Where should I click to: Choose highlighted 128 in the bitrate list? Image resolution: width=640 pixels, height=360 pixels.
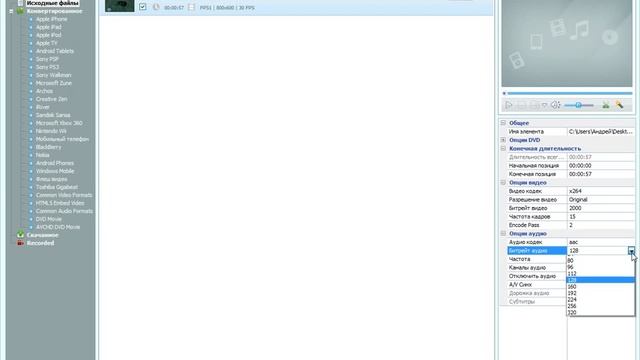pos(600,280)
